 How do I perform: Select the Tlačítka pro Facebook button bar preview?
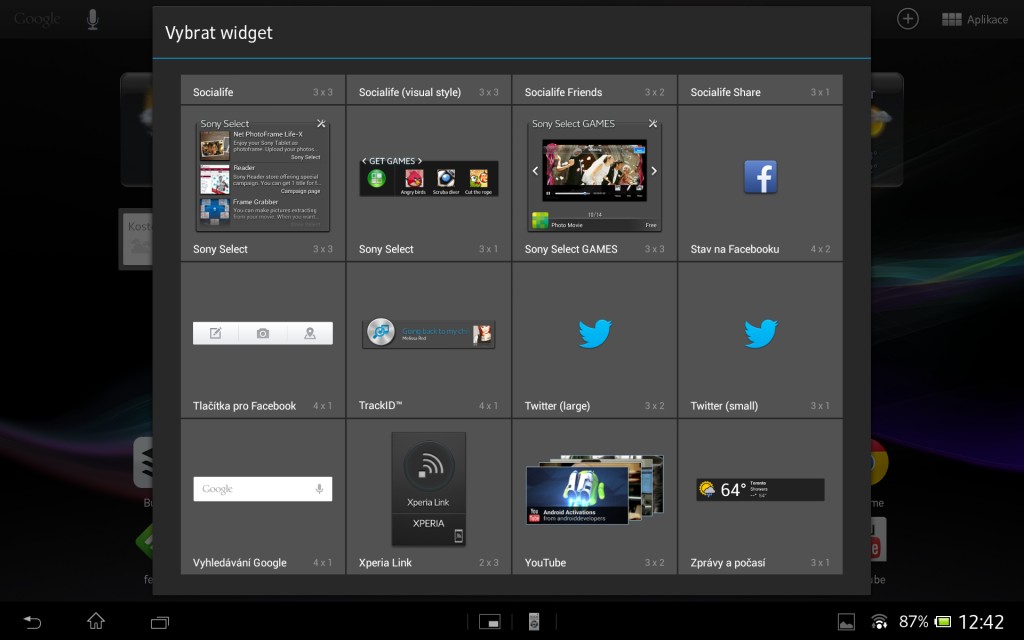click(x=263, y=333)
